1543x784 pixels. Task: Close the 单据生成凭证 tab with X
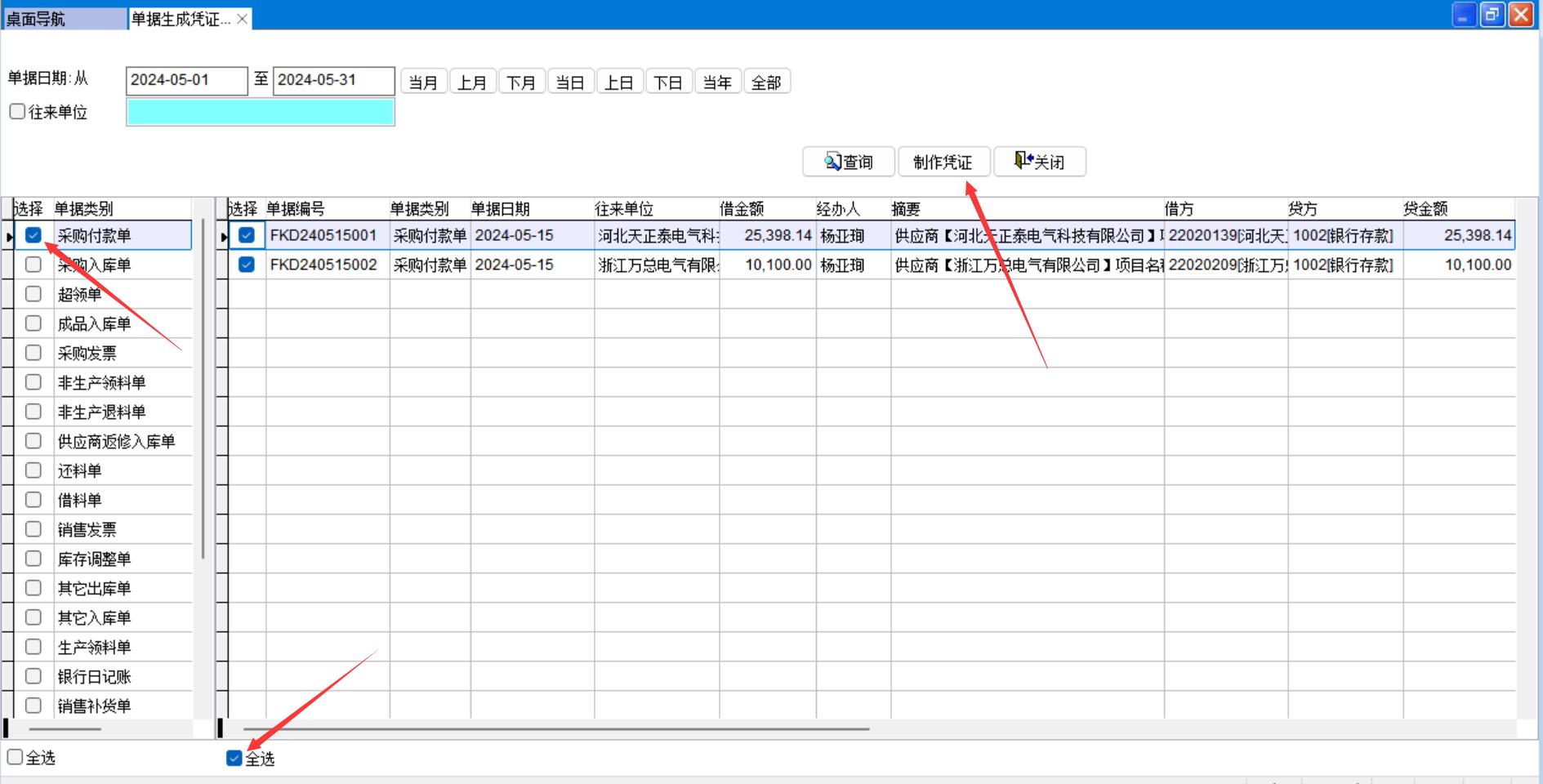[x=243, y=19]
